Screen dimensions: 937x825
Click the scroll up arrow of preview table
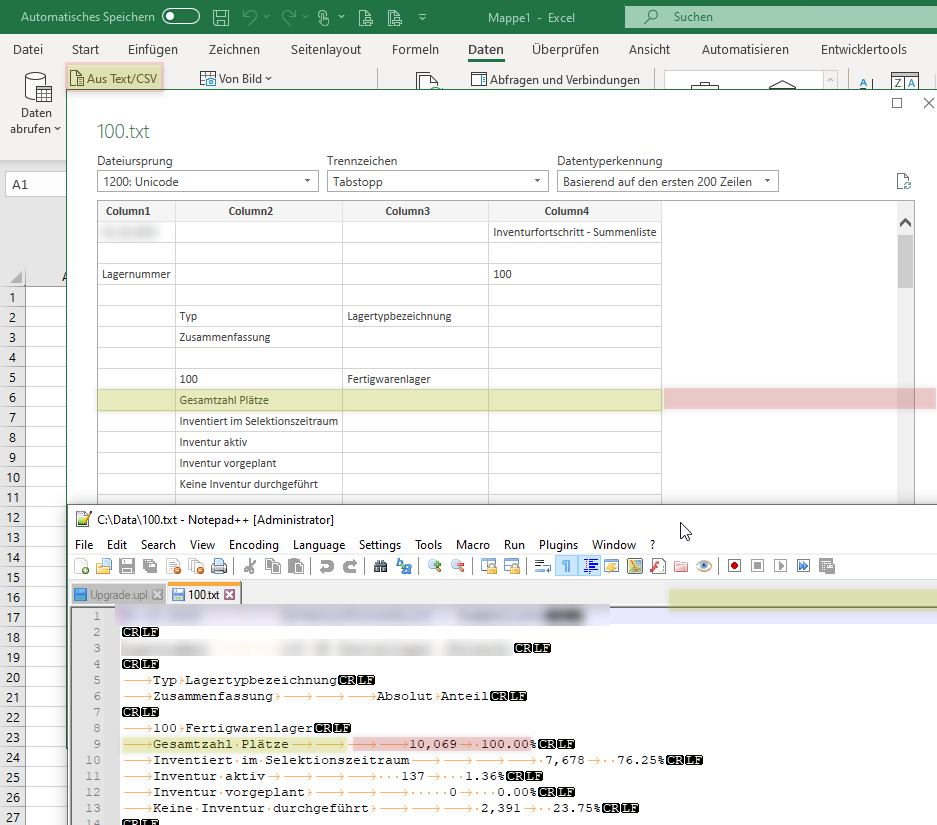pyautogui.click(x=905, y=222)
